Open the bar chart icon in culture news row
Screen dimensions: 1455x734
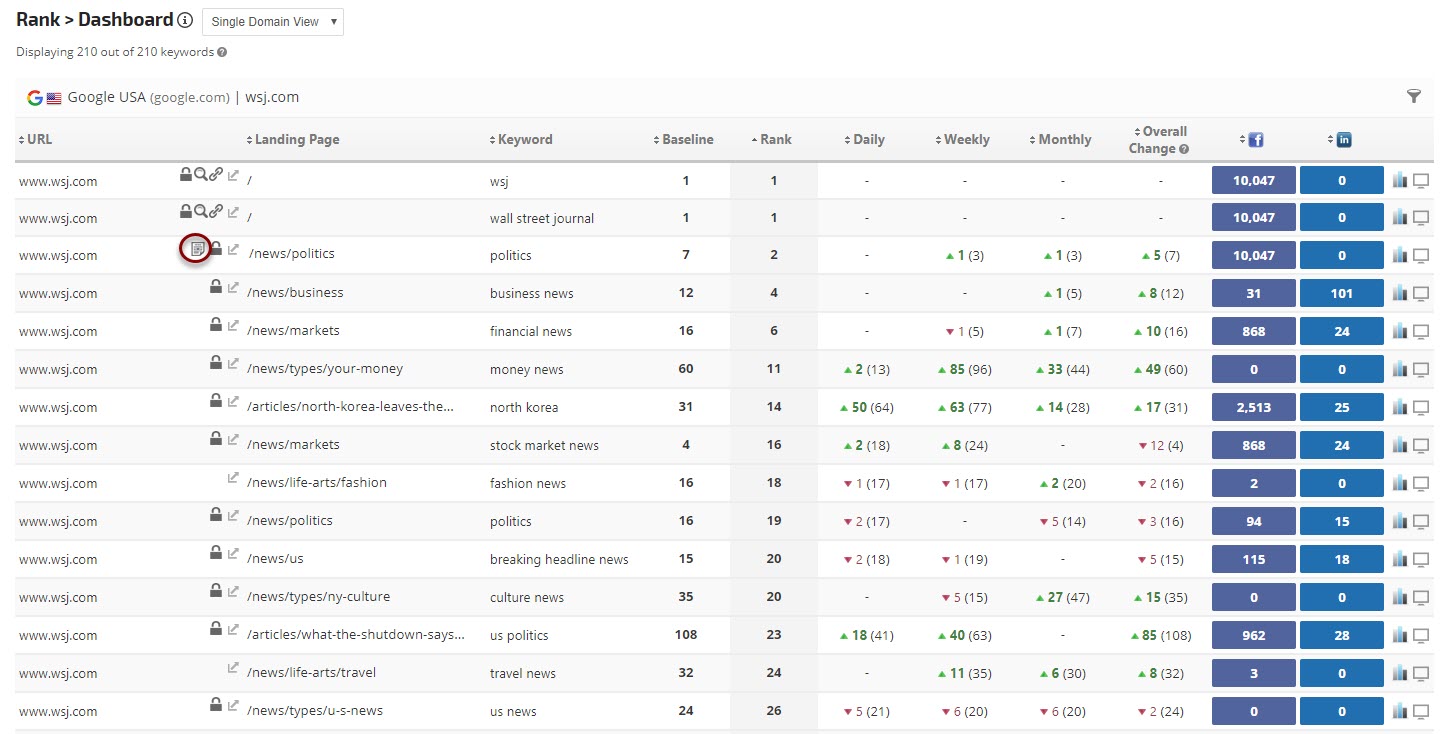coord(1400,598)
